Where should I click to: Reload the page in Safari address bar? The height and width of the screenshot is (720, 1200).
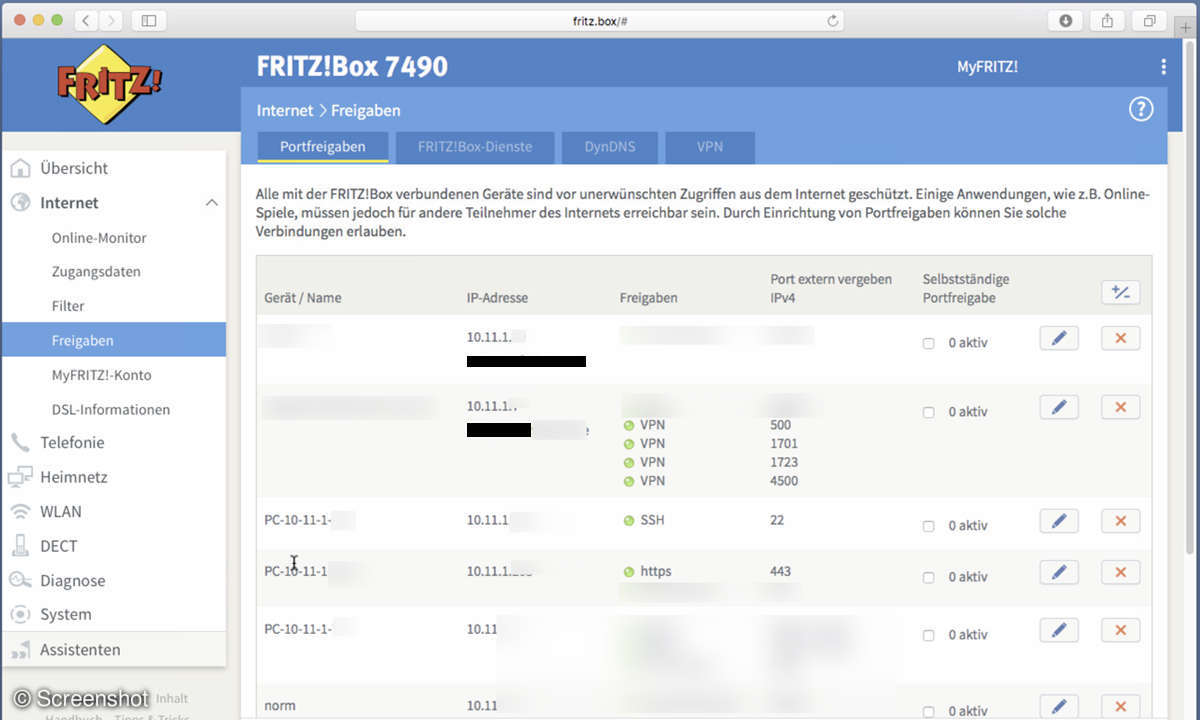tap(832, 20)
